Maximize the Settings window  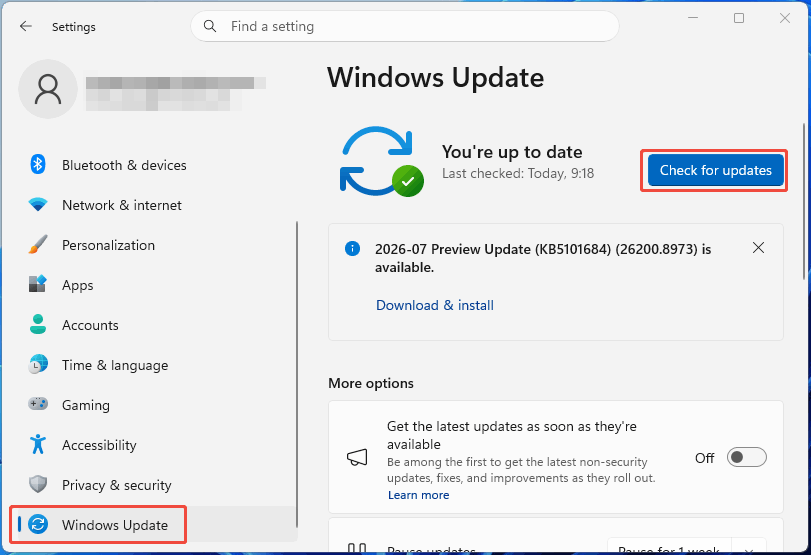click(x=739, y=18)
